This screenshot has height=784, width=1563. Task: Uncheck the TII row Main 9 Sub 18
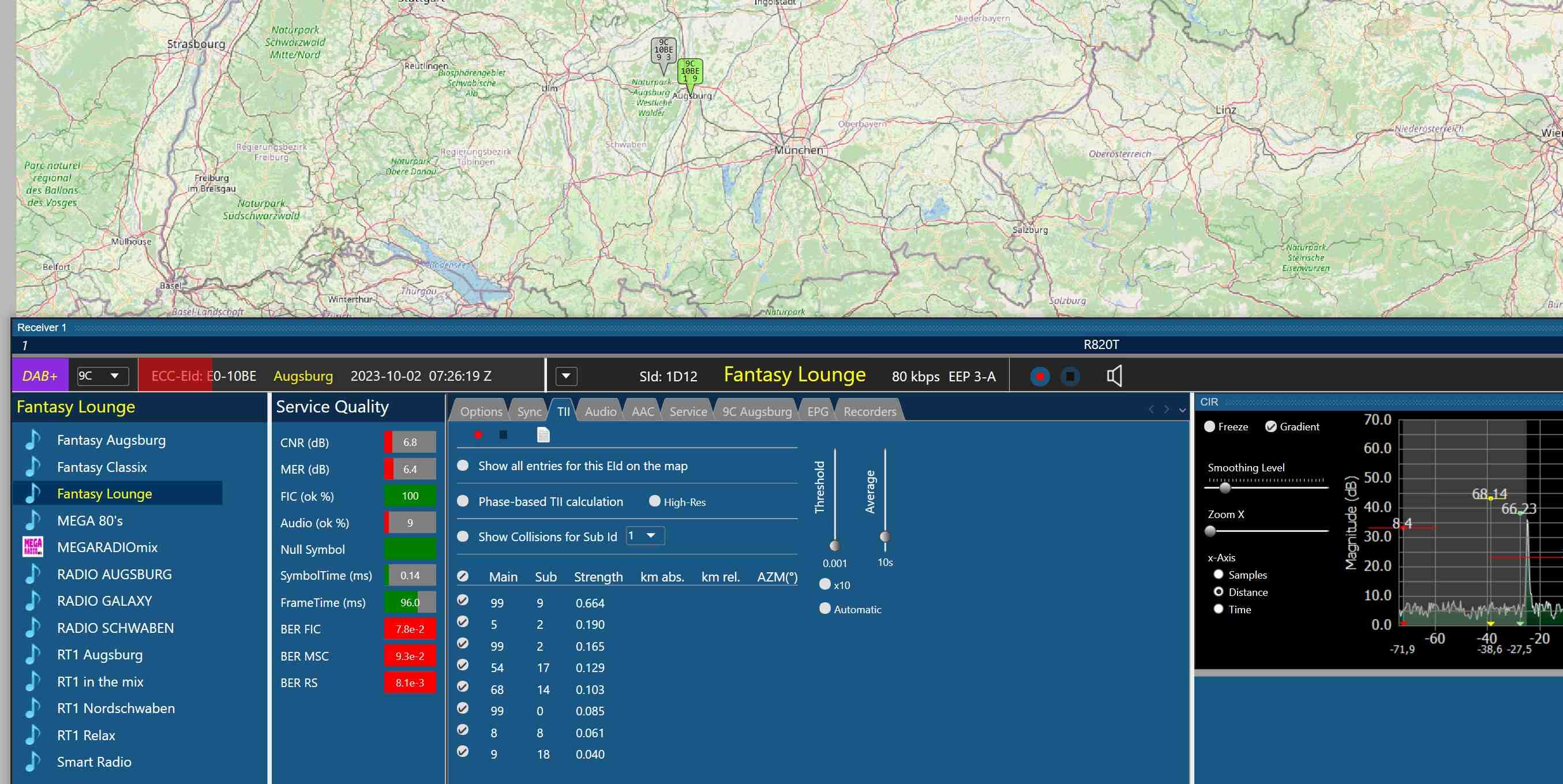463,751
